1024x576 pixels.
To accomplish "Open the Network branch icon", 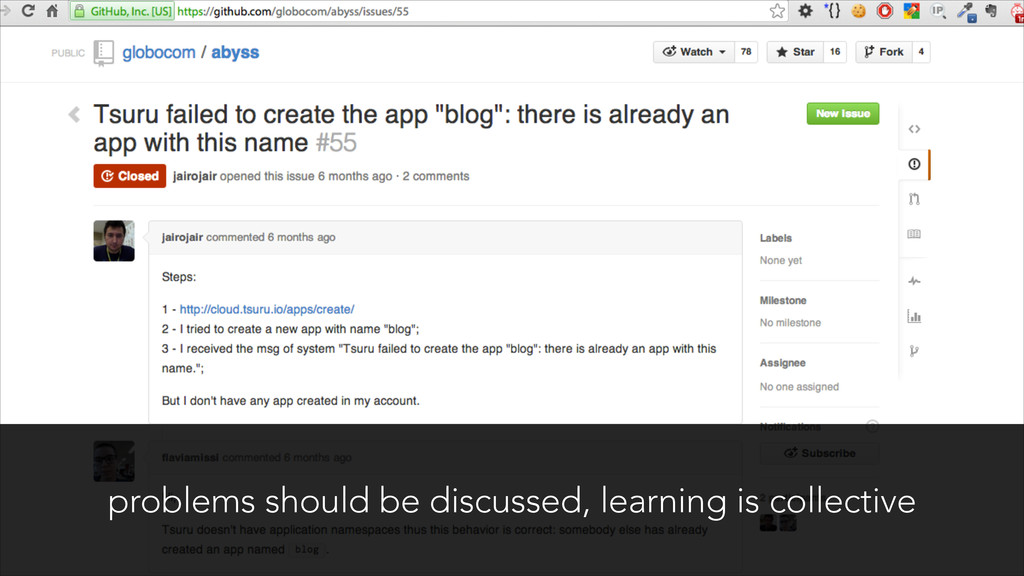I will coord(913,351).
